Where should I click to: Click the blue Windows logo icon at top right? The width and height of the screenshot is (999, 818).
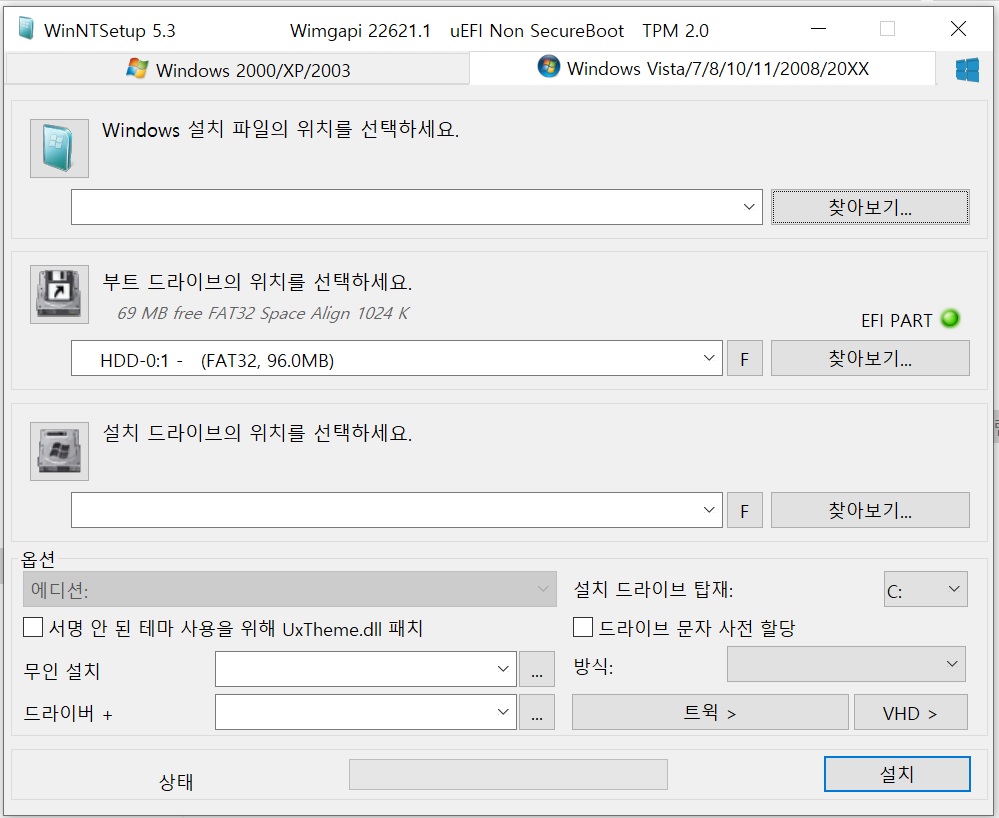point(967,69)
